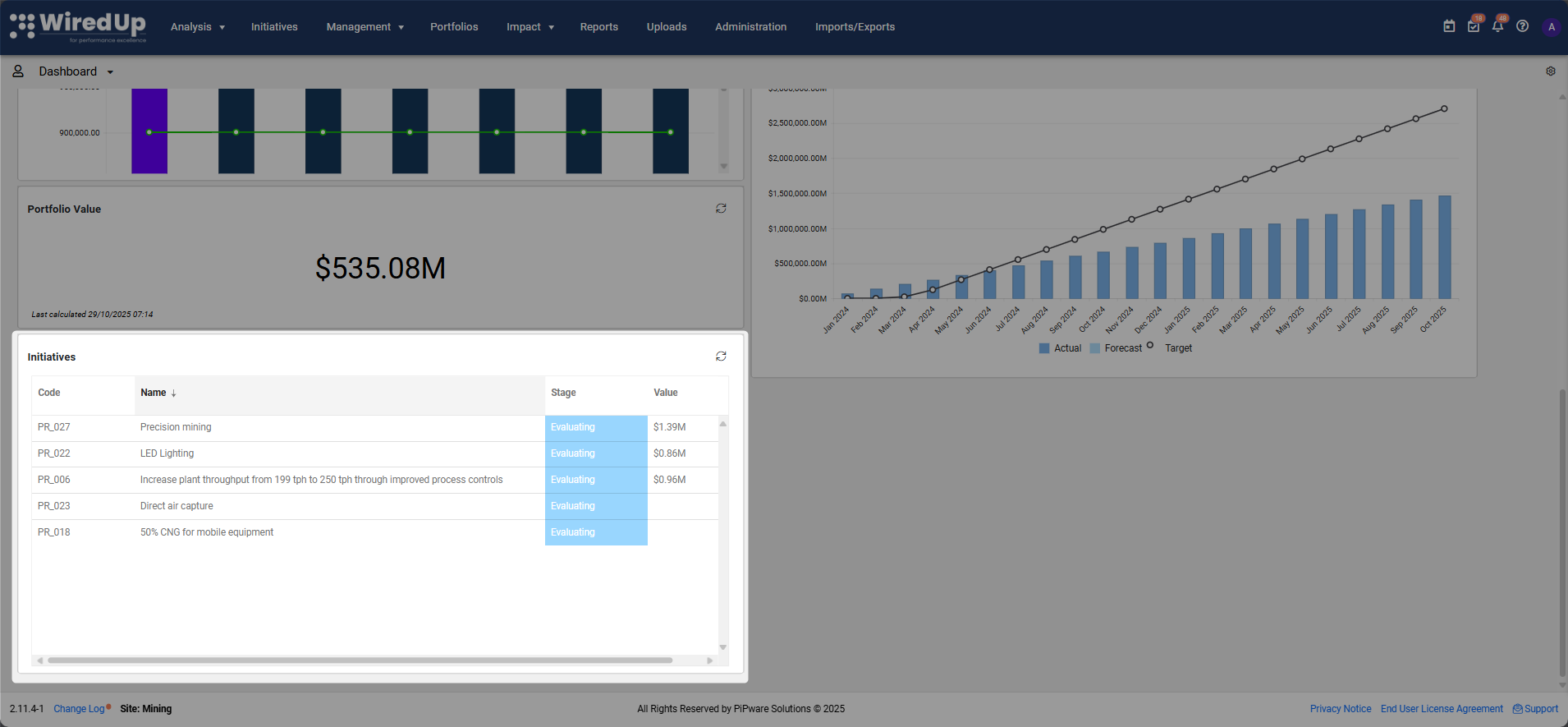Viewport: 1568px width, 727px height.
Task: Refresh the Portfolio Value widget
Action: pos(721,209)
